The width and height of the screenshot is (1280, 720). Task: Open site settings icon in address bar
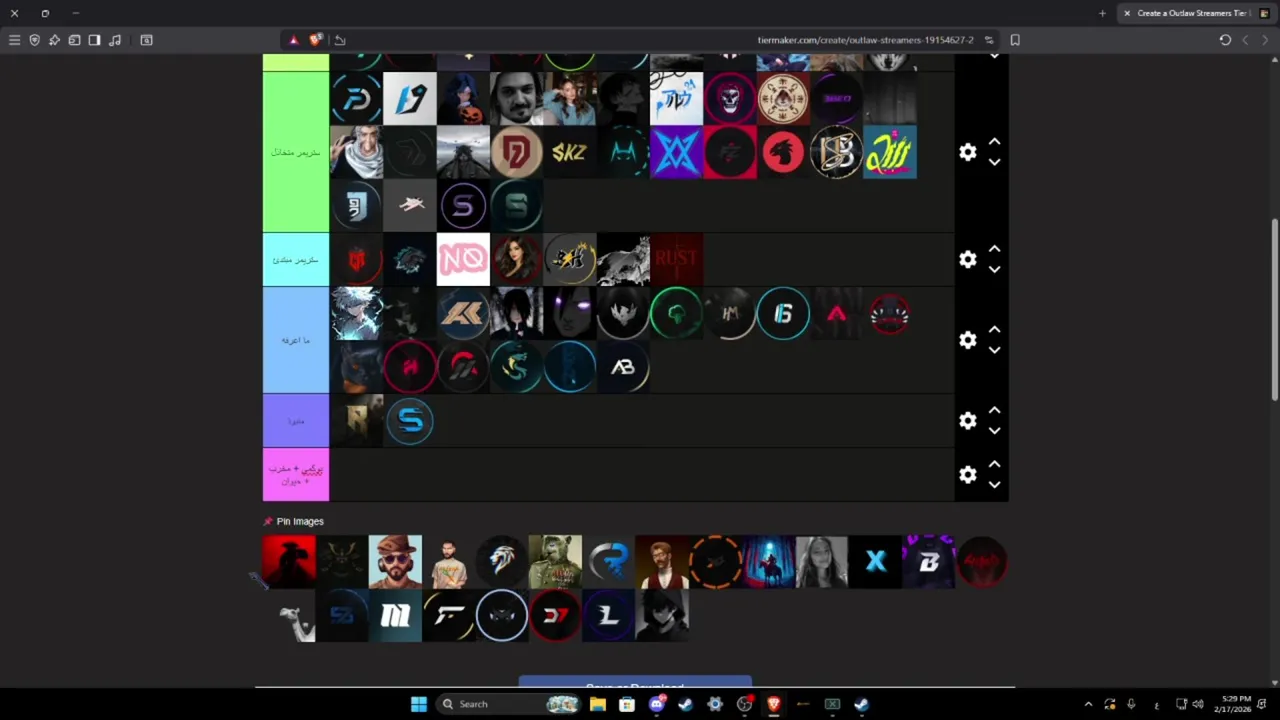coord(989,40)
